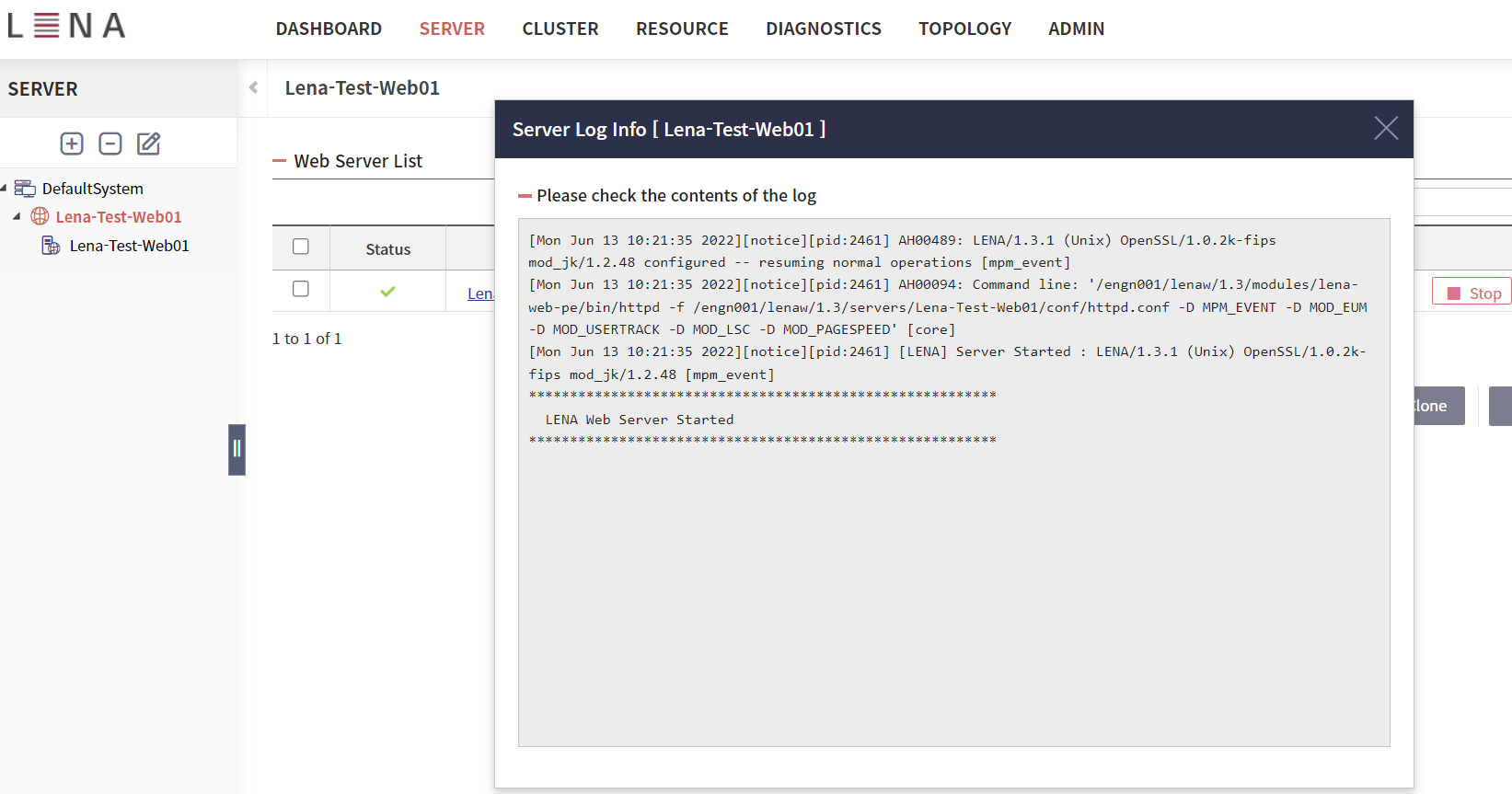Collapse the red Lena-Test-Web01 tree node

click(x=17, y=216)
